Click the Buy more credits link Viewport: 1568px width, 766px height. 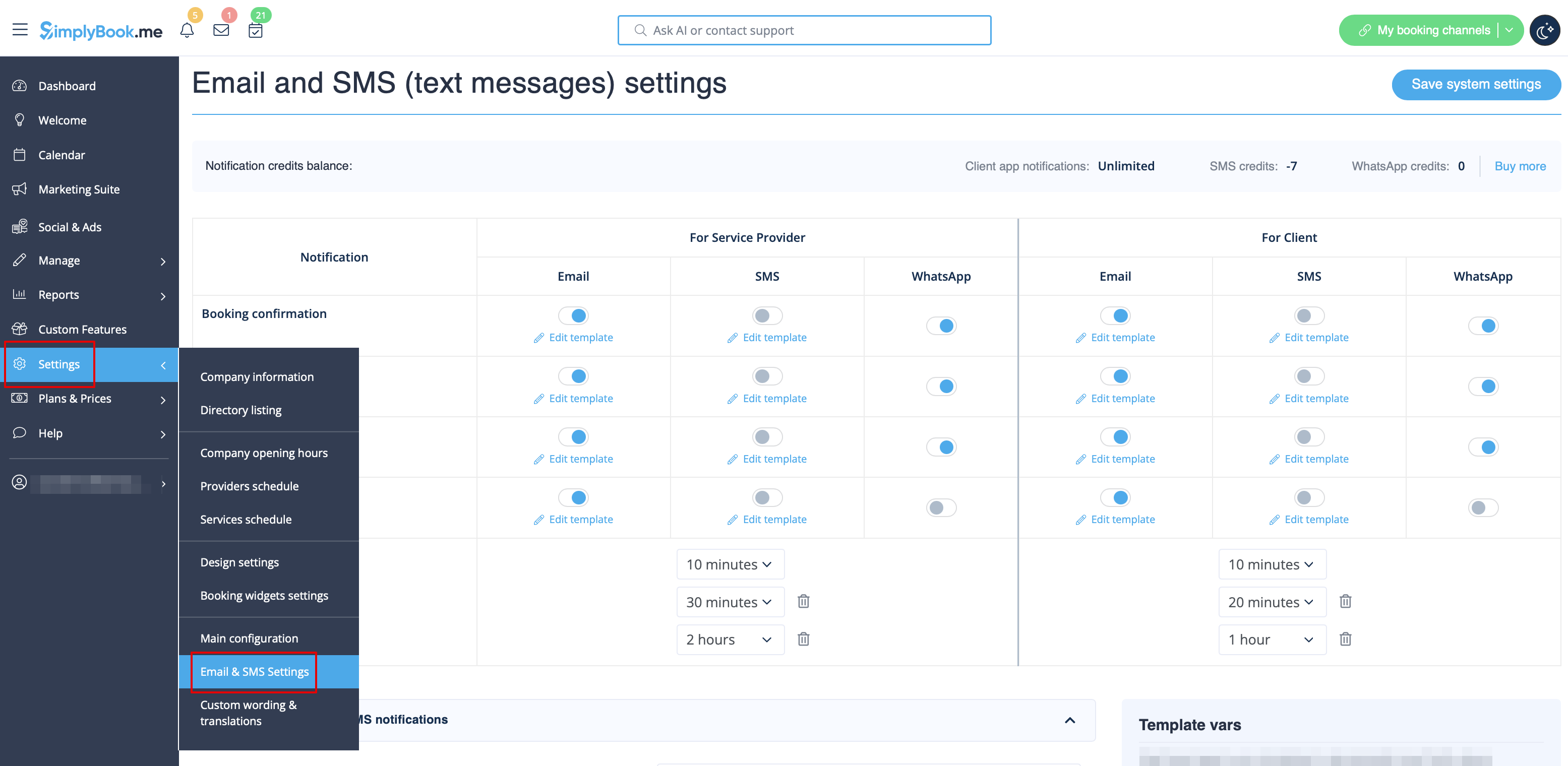coord(1520,166)
